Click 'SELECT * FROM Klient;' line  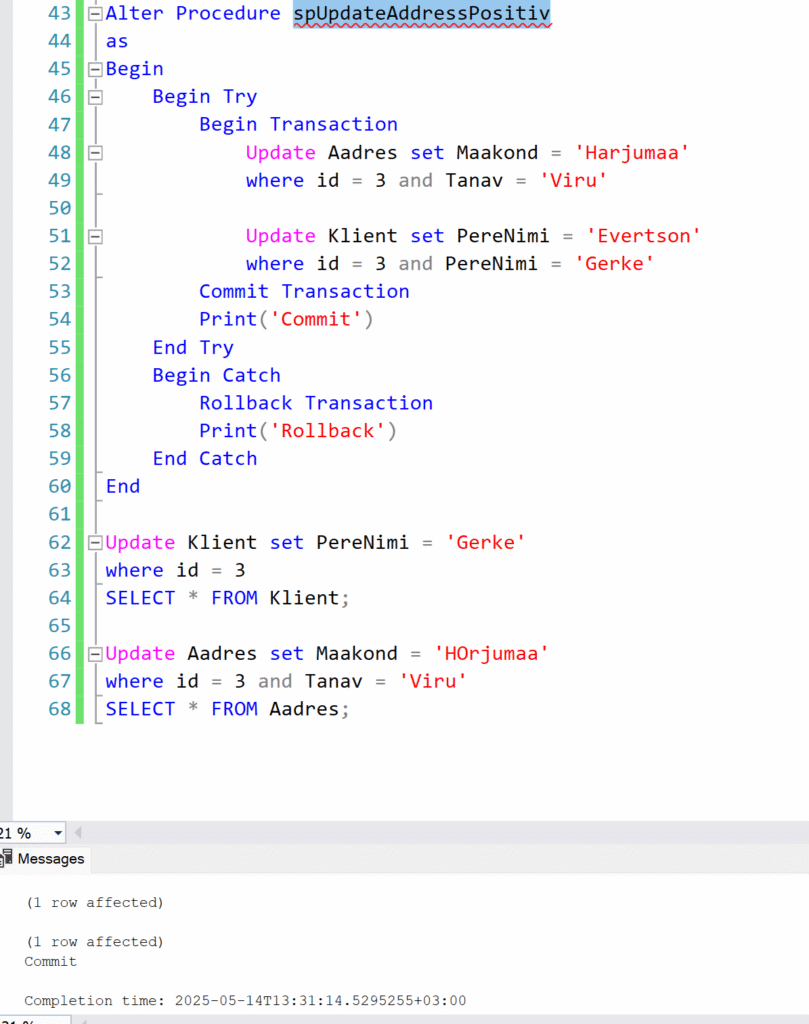[228, 598]
